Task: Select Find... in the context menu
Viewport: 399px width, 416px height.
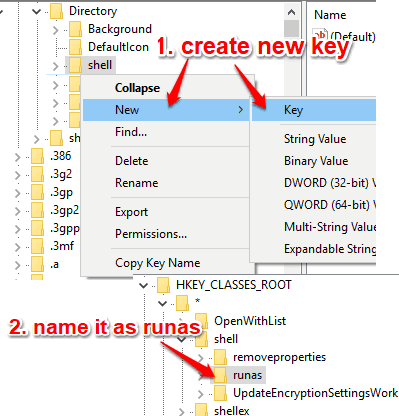Action: [x=166, y=132]
